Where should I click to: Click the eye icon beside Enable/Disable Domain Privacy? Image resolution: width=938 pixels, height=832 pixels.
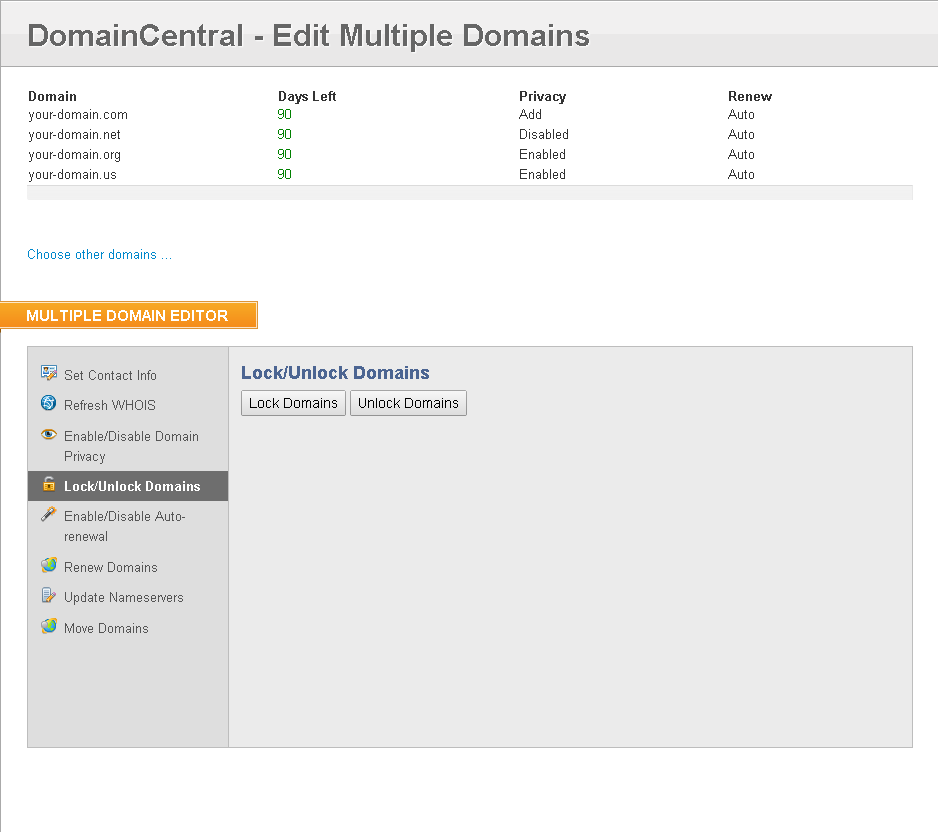pyautogui.click(x=48, y=435)
